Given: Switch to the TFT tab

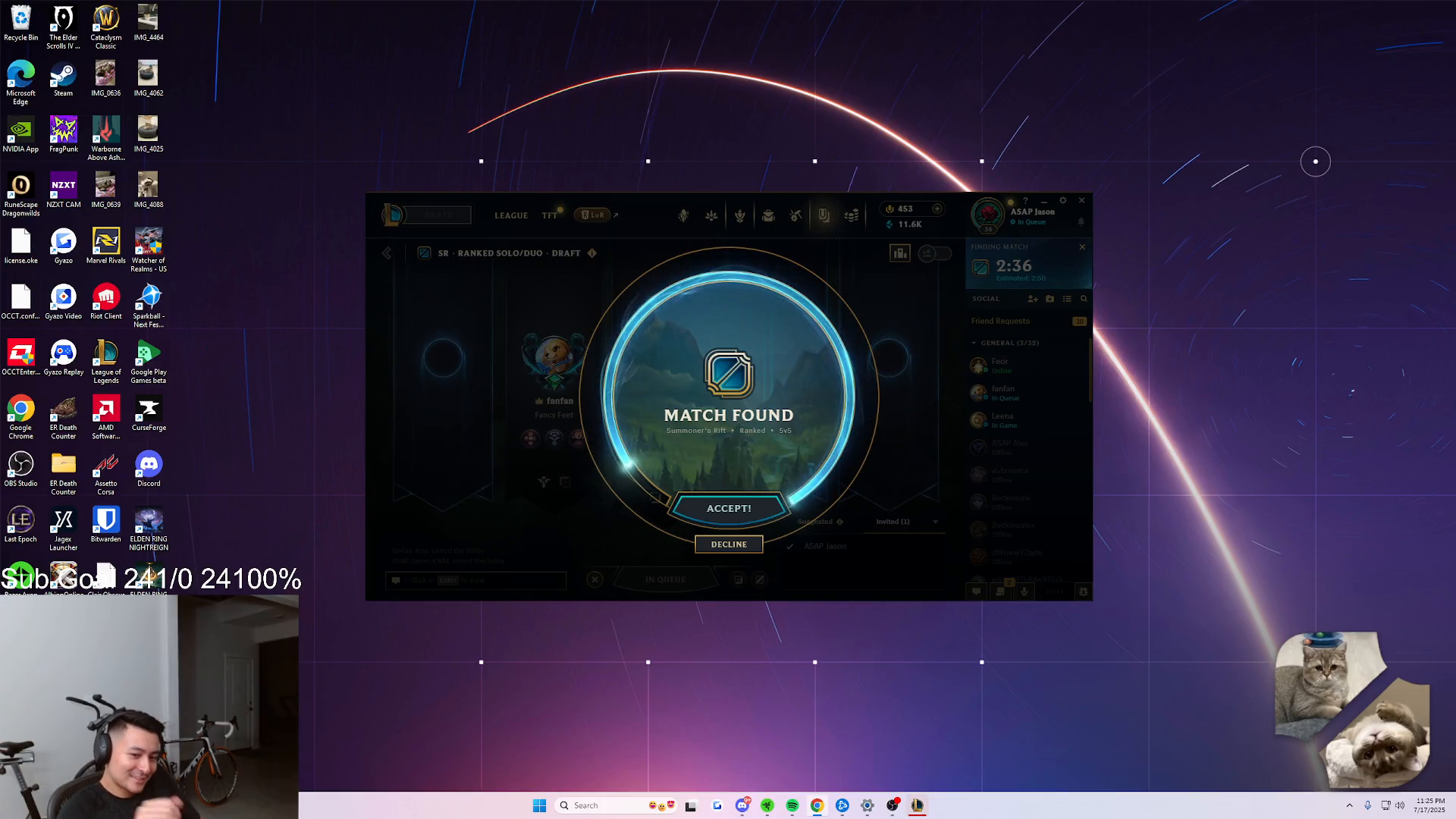Looking at the screenshot, I should pyautogui.click(x=549, y=216).
